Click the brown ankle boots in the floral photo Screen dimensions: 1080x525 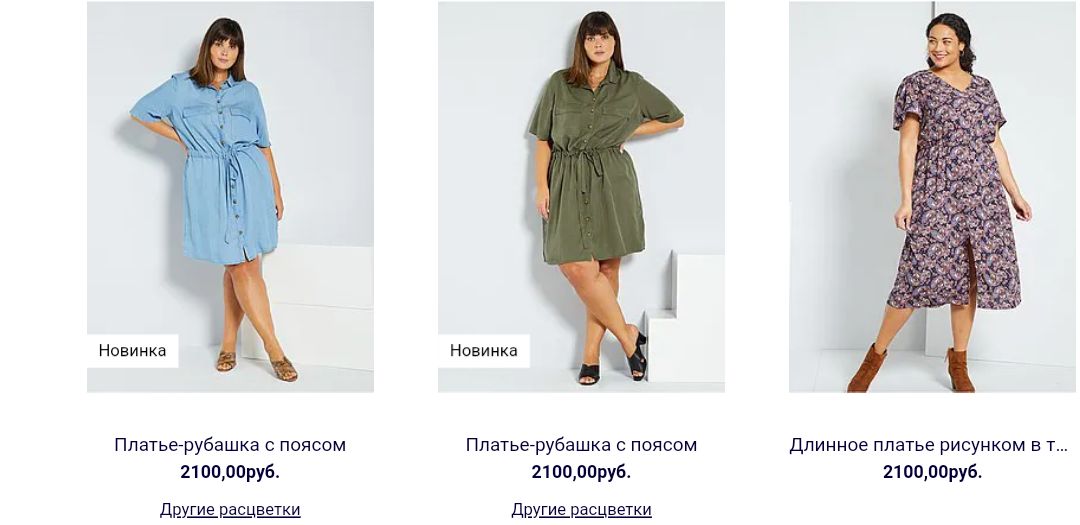point(912,369)
